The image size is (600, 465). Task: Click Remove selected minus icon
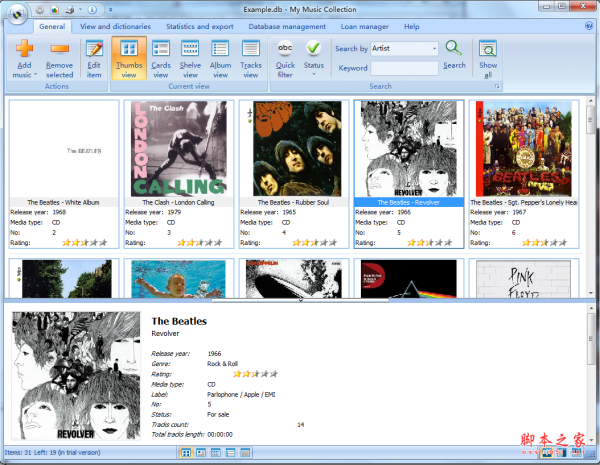click(x=60, y=49)
